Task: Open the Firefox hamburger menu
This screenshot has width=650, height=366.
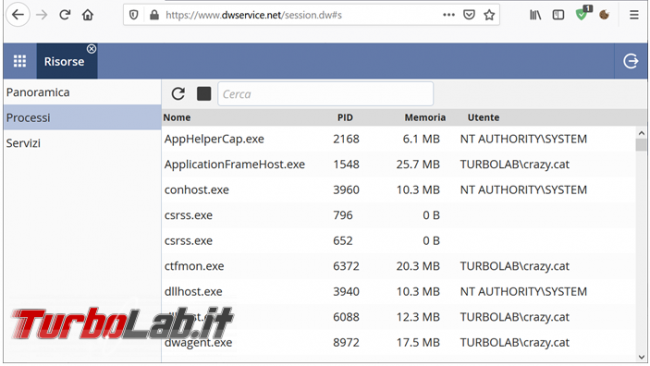Action: (634, 15)
